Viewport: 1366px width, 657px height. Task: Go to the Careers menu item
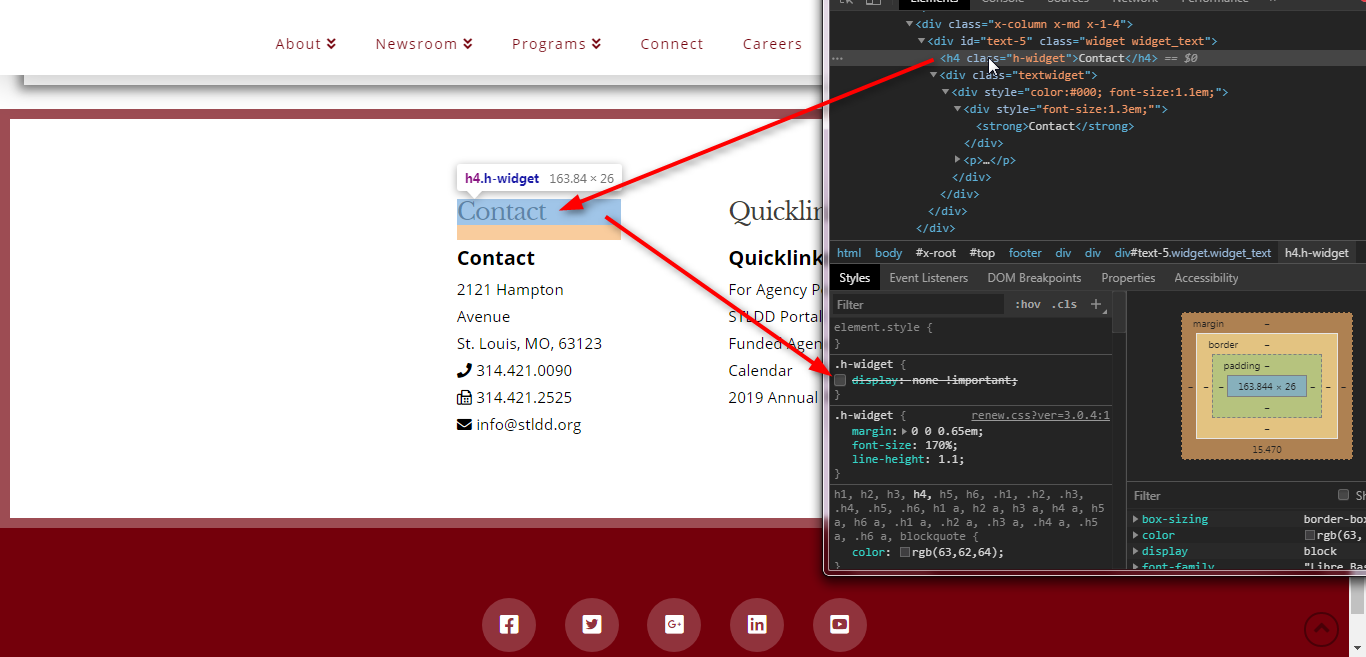(772, 44)
